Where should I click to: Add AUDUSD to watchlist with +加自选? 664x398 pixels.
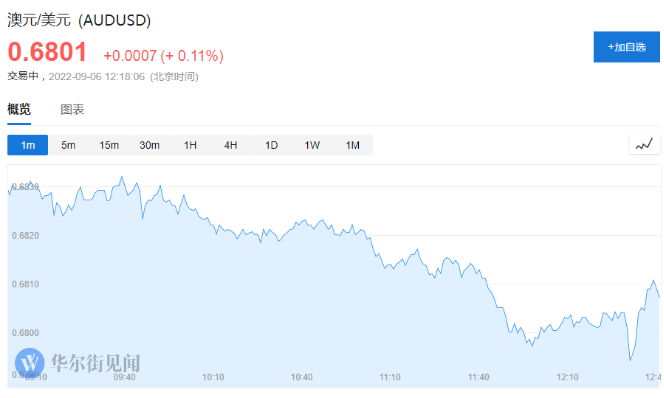pos(626,47)
